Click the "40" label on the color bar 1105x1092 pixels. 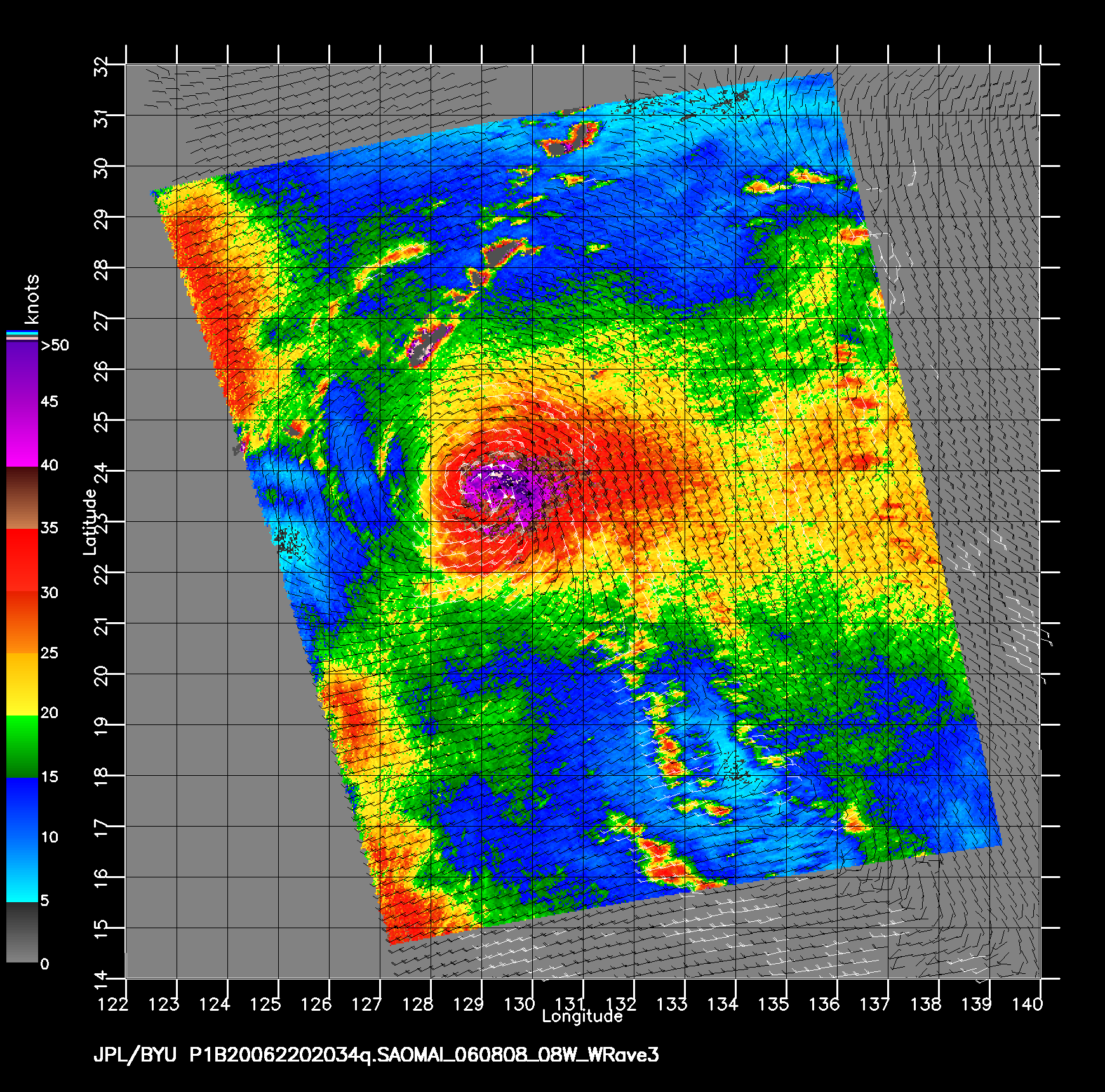click(49, 465)
